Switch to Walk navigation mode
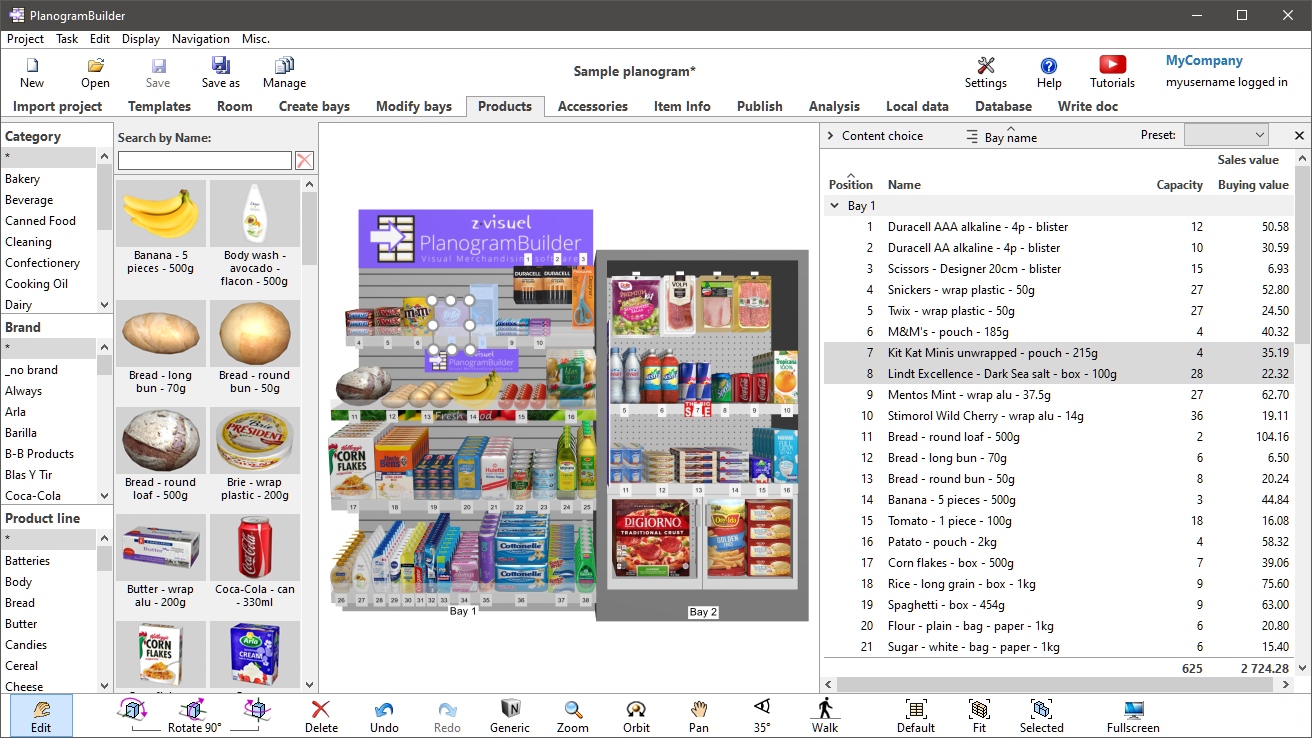Viewport: 1312px width, 738px height. (x=824, y=712)
